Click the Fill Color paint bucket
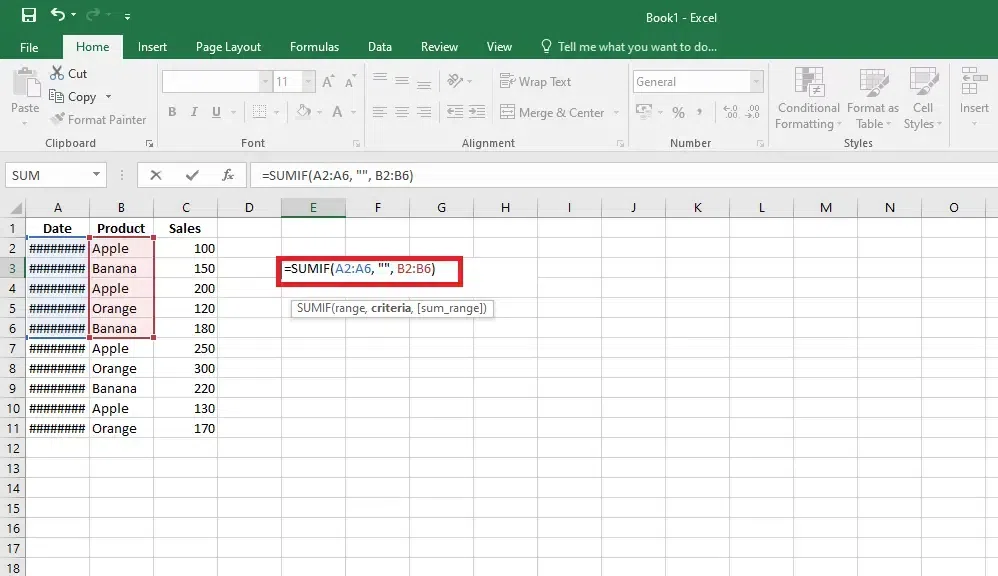Viewport: 998px width, 576px height. pyautogui.click(x=304, y=112)
